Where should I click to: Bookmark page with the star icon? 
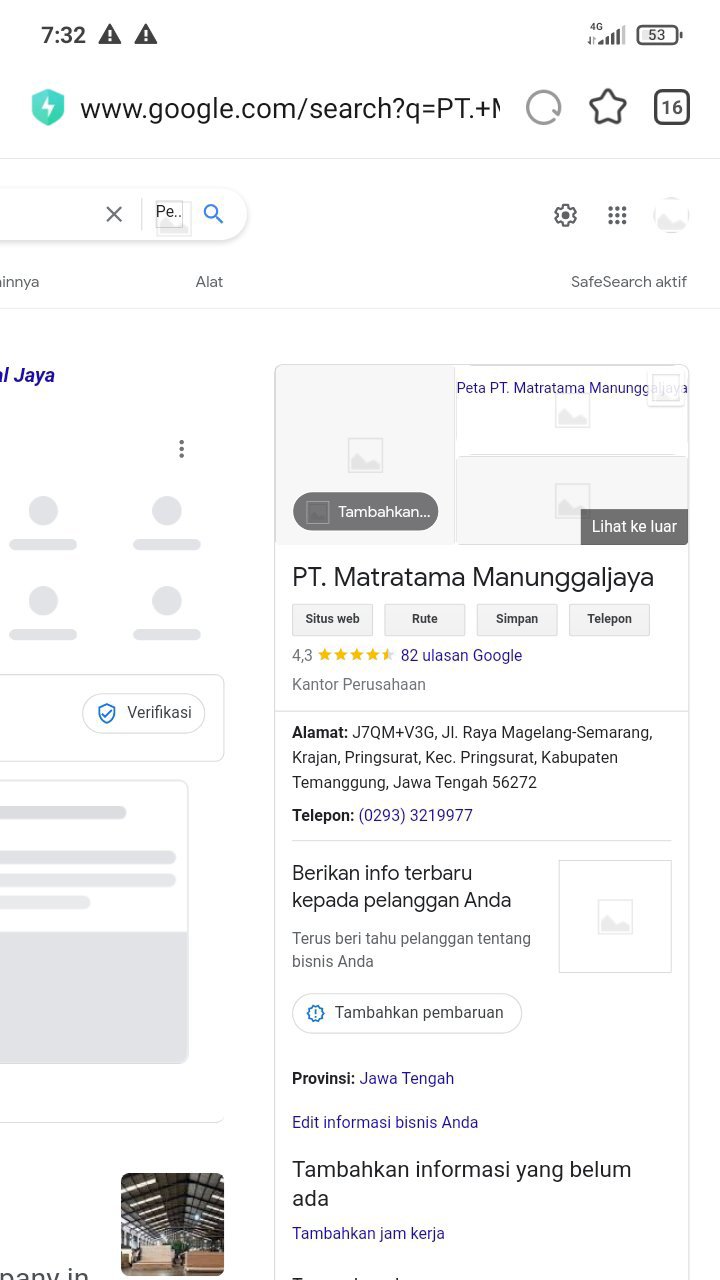pyautogui.click(x=608, y=107)
